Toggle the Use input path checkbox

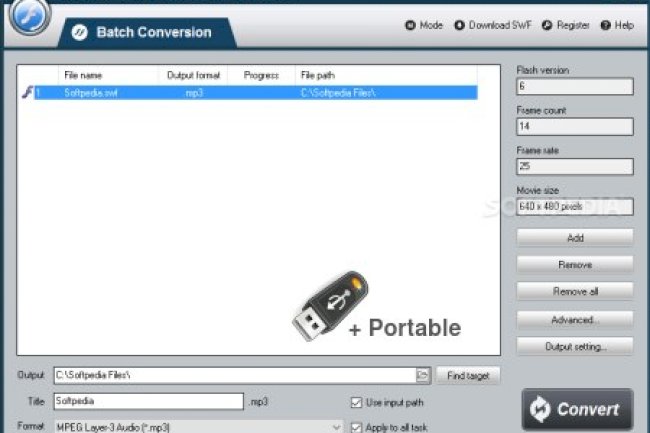tap(357, 402)
